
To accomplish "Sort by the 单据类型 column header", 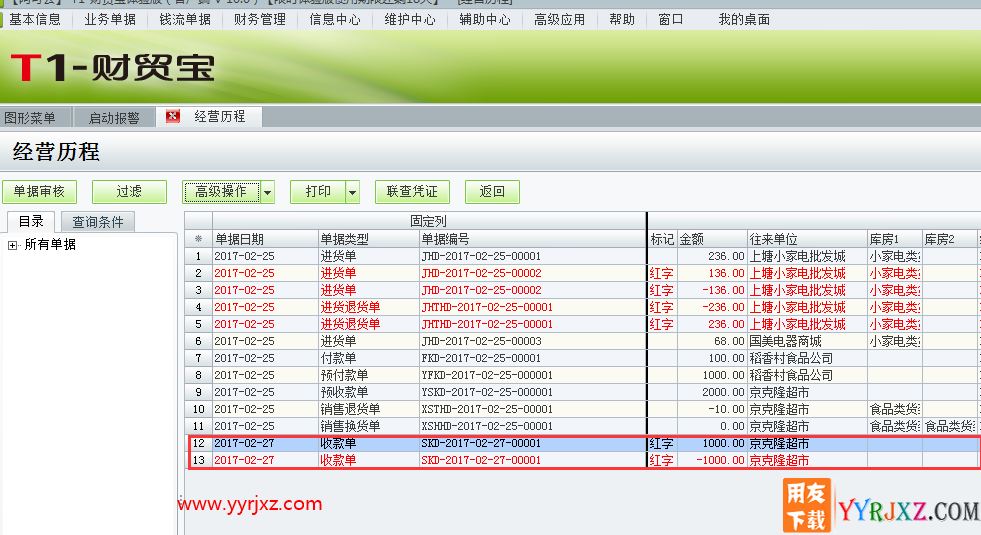I will 369,239.
